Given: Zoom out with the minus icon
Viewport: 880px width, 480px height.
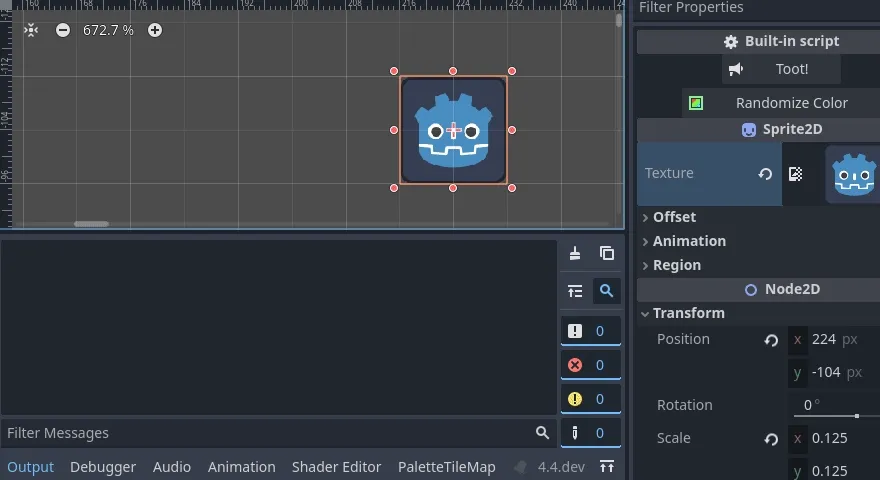Looking at the screenshot, I should click(63, 30).
